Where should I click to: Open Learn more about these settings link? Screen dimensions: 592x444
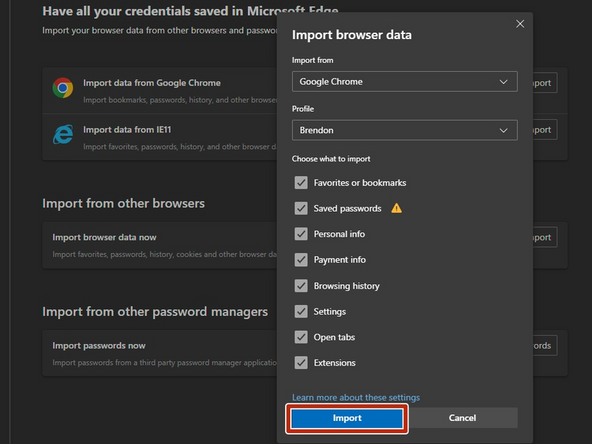point(356,398)
